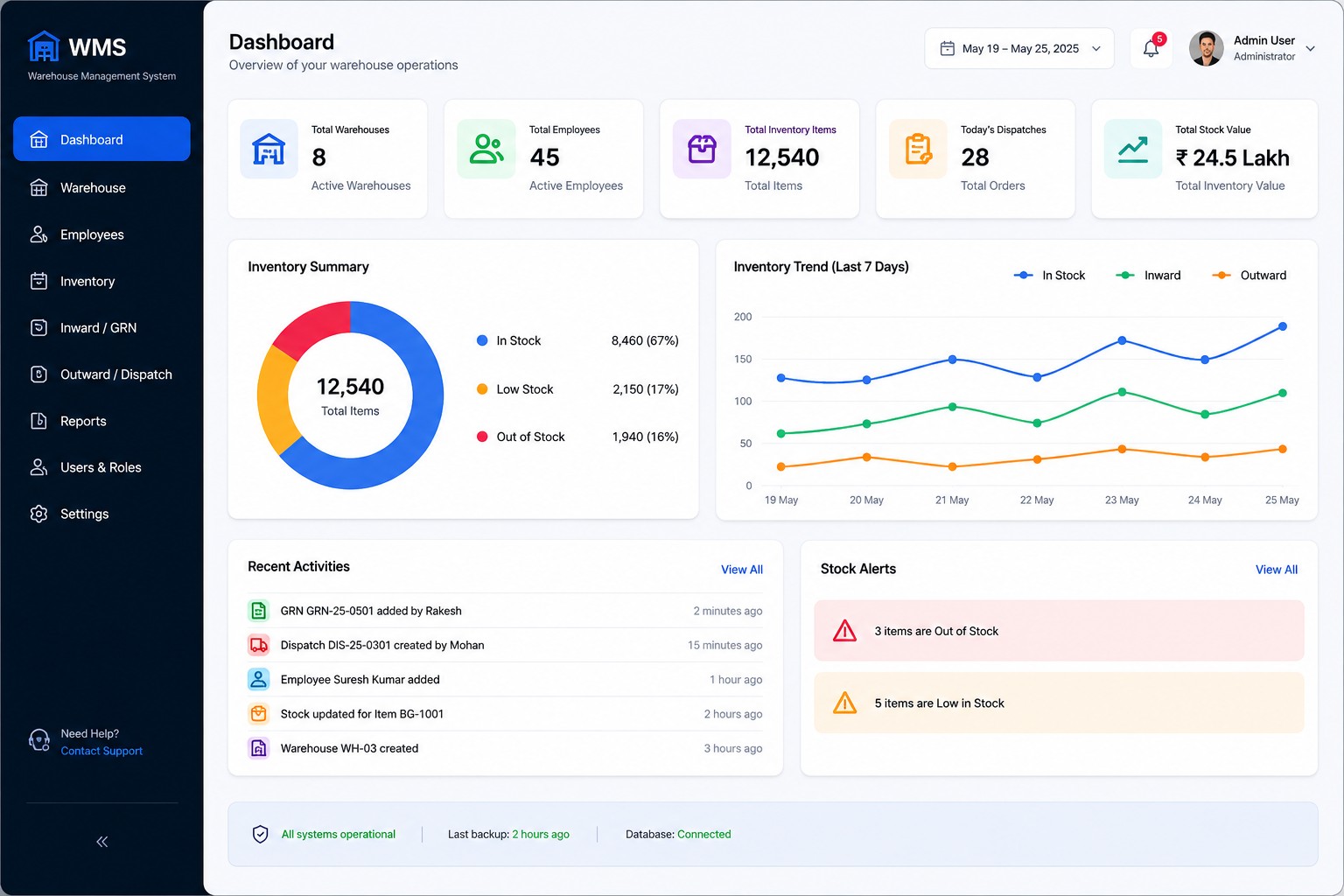The width and height of the screenshot is (1344, 896).
Task: Open notifications bell icon
Action: (x=1151, y=49)
